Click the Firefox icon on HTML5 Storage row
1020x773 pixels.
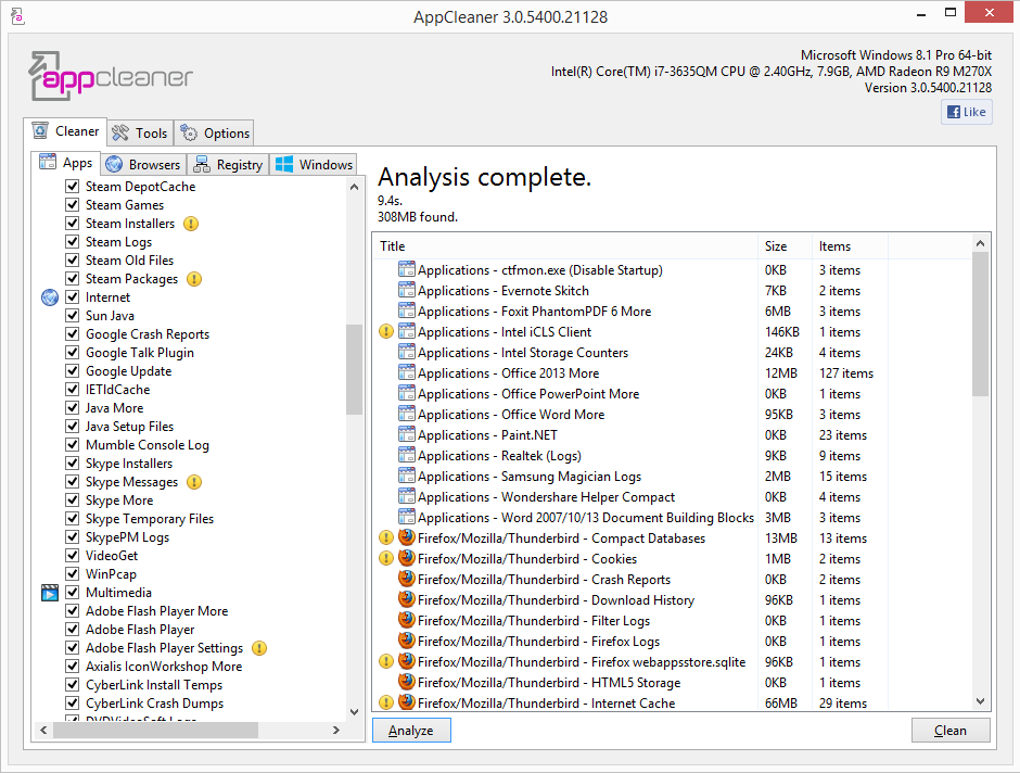click(407, 682)
